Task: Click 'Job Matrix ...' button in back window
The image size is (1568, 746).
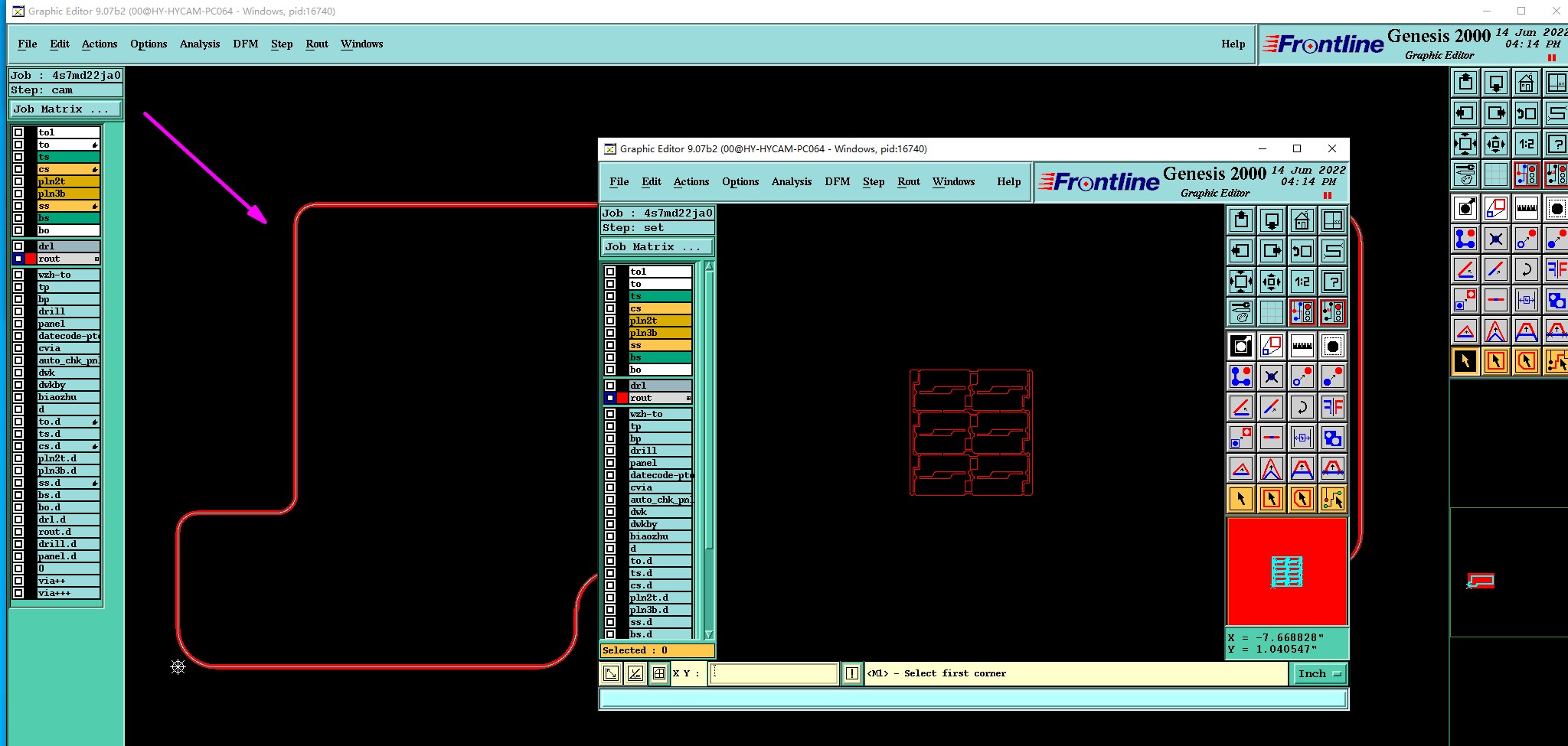Action: (x=66, y=109)
